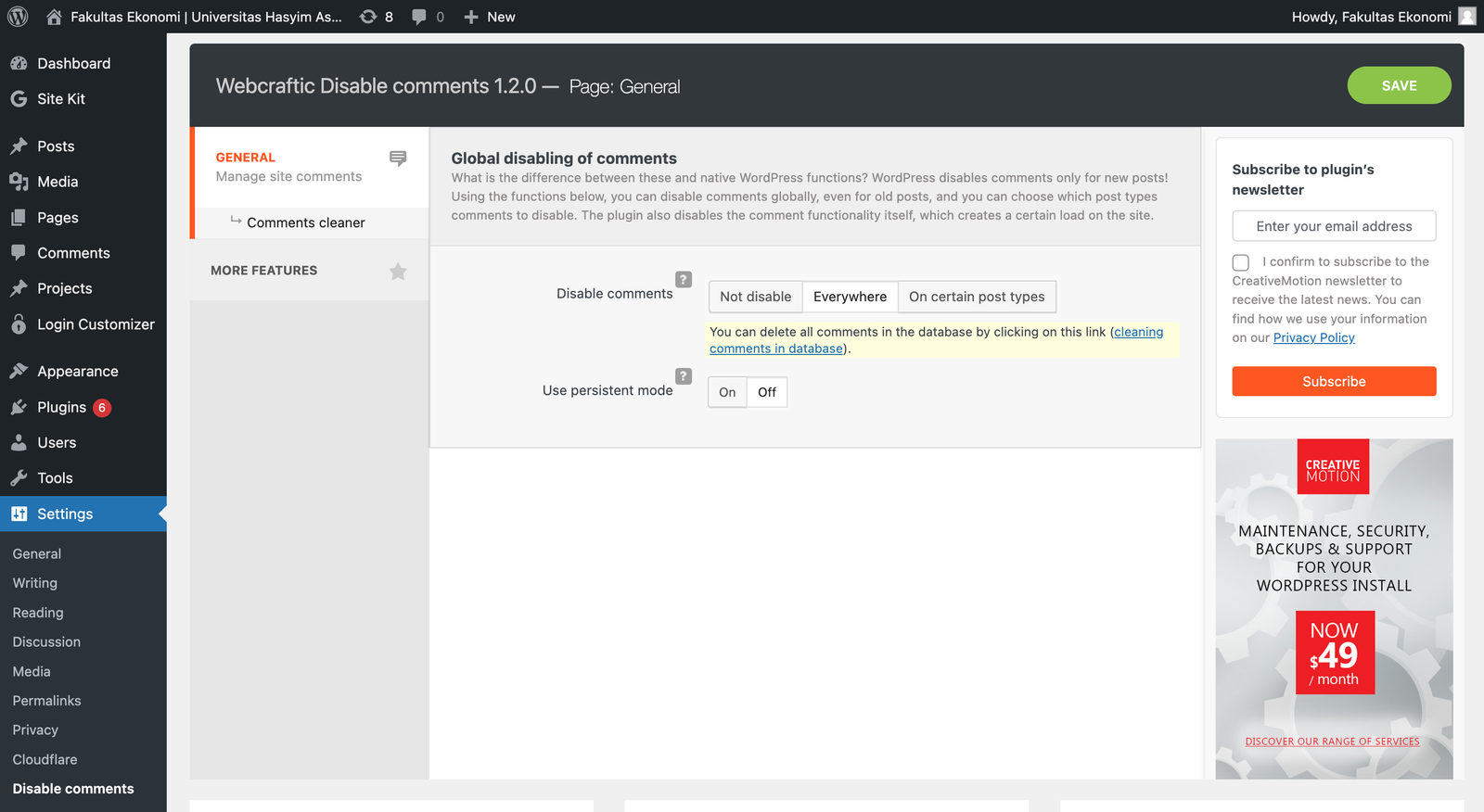Screen dimensions: 1484x812
Task: Select On certain post types option
Action: 977,297
